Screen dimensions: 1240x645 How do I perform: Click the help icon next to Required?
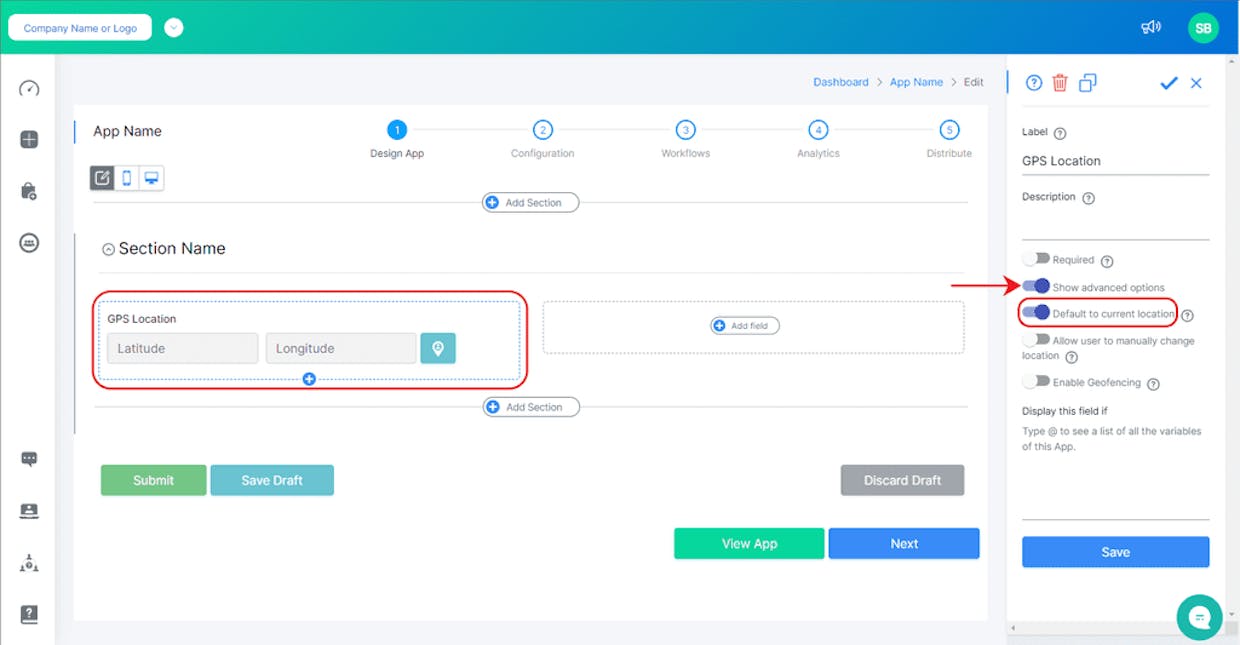coord(1107,261)
